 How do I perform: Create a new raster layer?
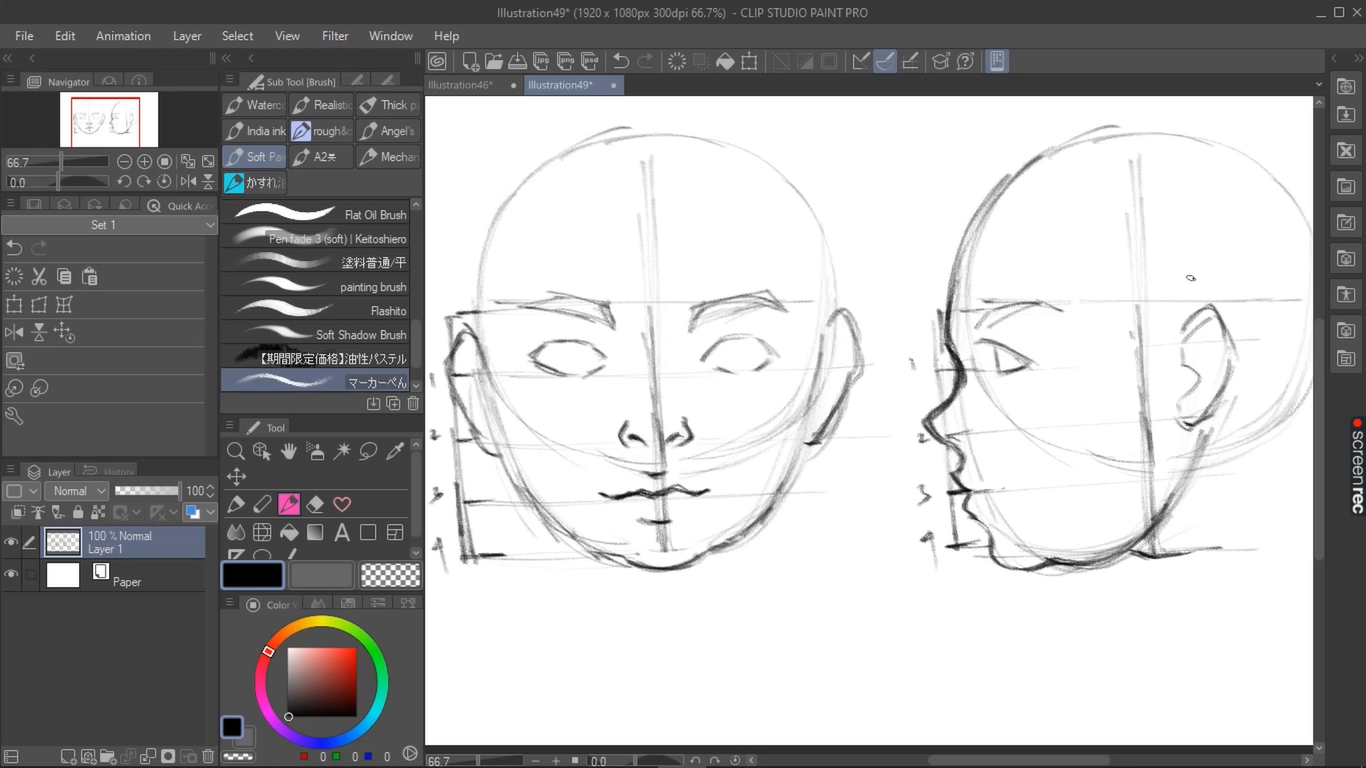[68, 757]
